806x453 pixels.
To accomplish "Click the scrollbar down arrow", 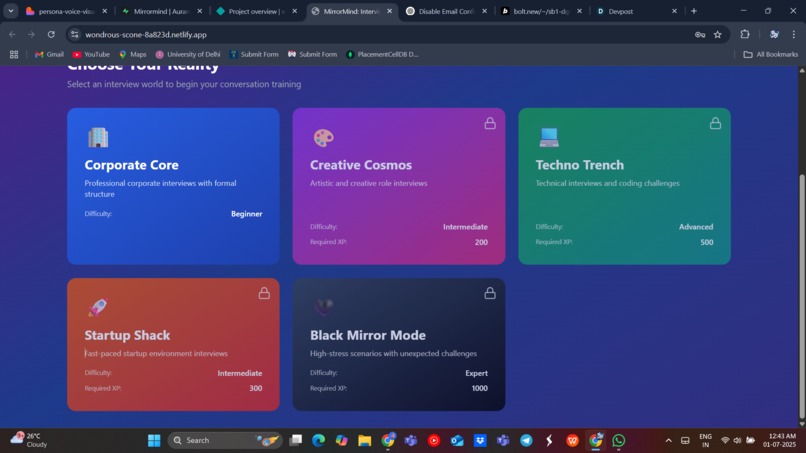I will coord(802,424).
